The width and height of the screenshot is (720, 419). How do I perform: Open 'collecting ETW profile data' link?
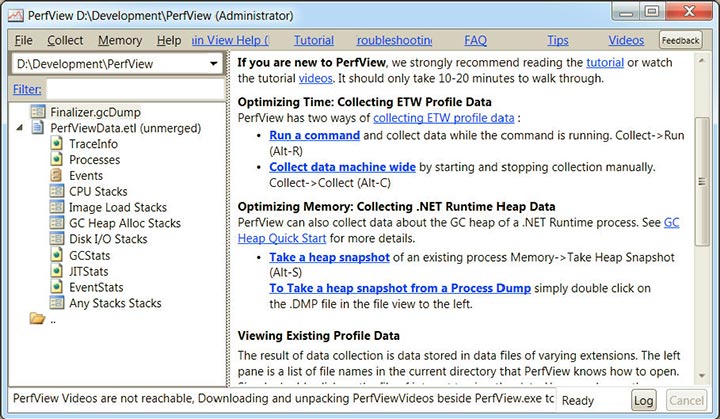click(444, 118)
